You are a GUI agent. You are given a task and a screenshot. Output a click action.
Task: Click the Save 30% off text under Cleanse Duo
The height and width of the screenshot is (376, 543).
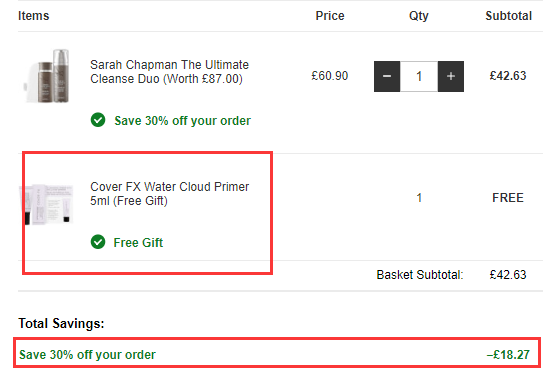183,121
